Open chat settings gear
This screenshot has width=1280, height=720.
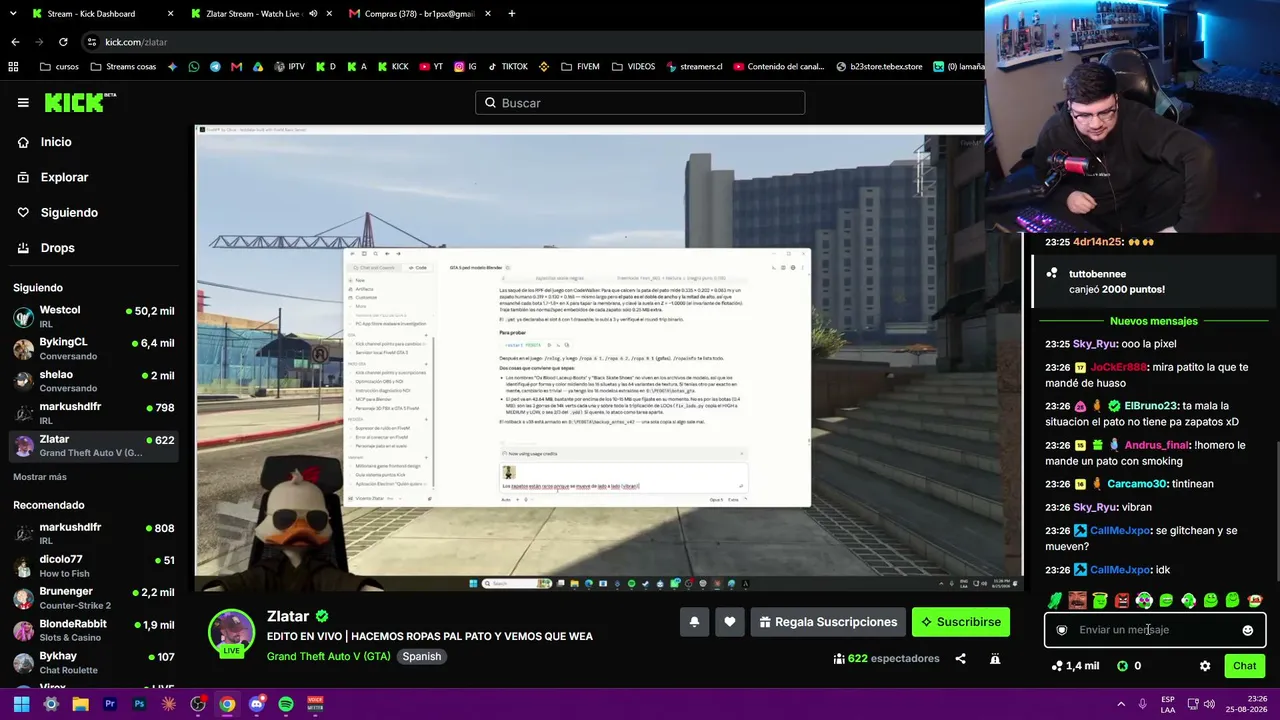1205,666
